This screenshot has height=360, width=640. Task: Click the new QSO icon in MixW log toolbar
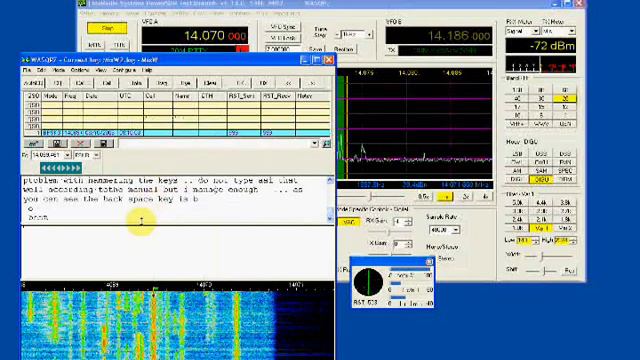(33, 143)
